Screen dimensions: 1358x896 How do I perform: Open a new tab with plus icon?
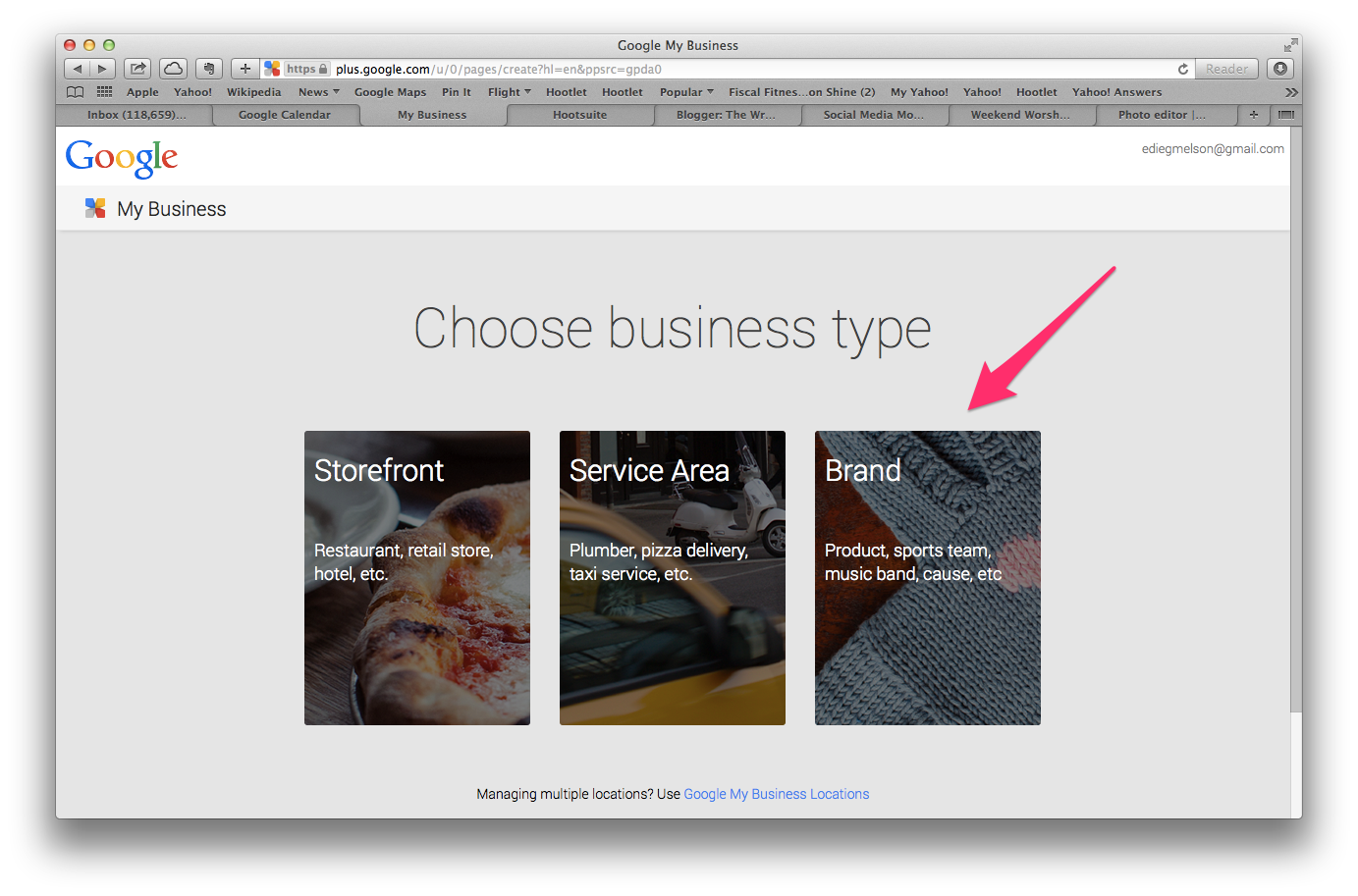(1254, 115)
